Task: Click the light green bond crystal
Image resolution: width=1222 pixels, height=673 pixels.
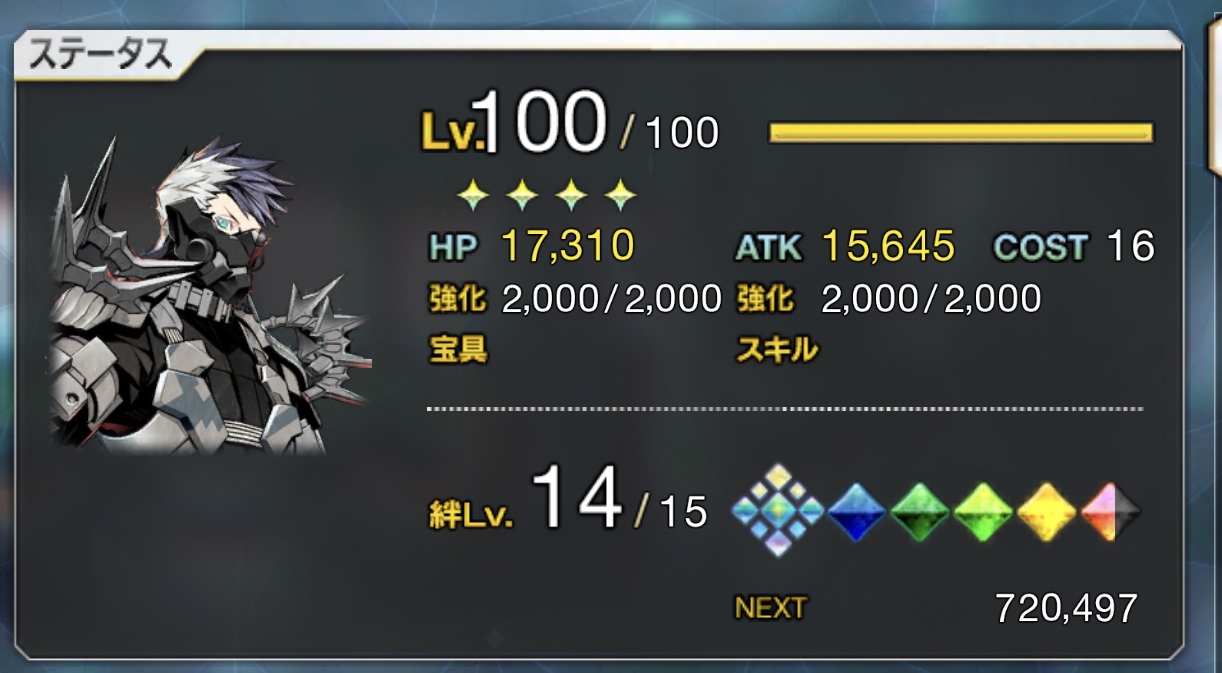Action: (984, 511)
